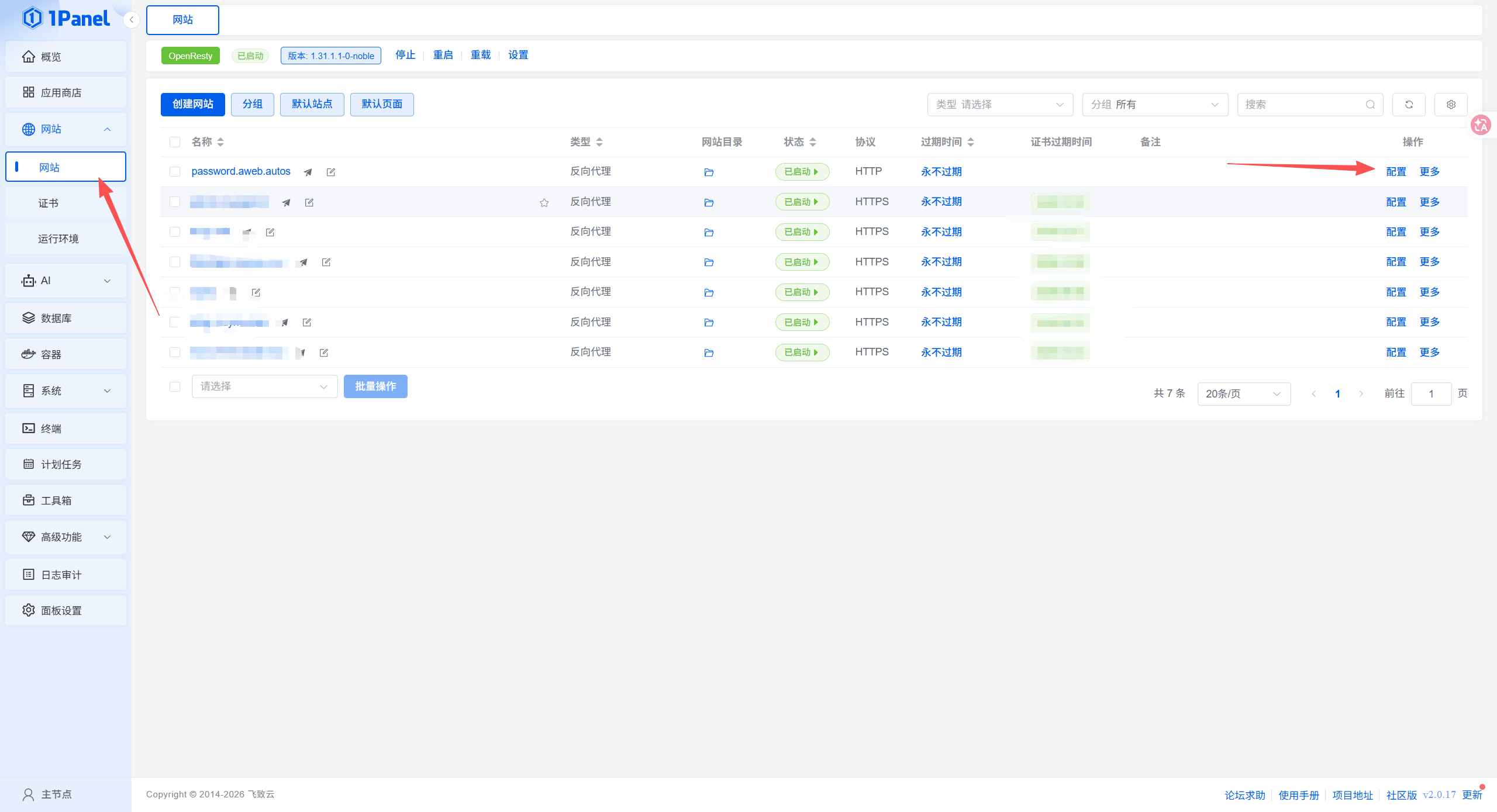Favorite the second website using star icon
Image resolution: width=1497 pixels, height=812 pixels.
tap(544, 202)
